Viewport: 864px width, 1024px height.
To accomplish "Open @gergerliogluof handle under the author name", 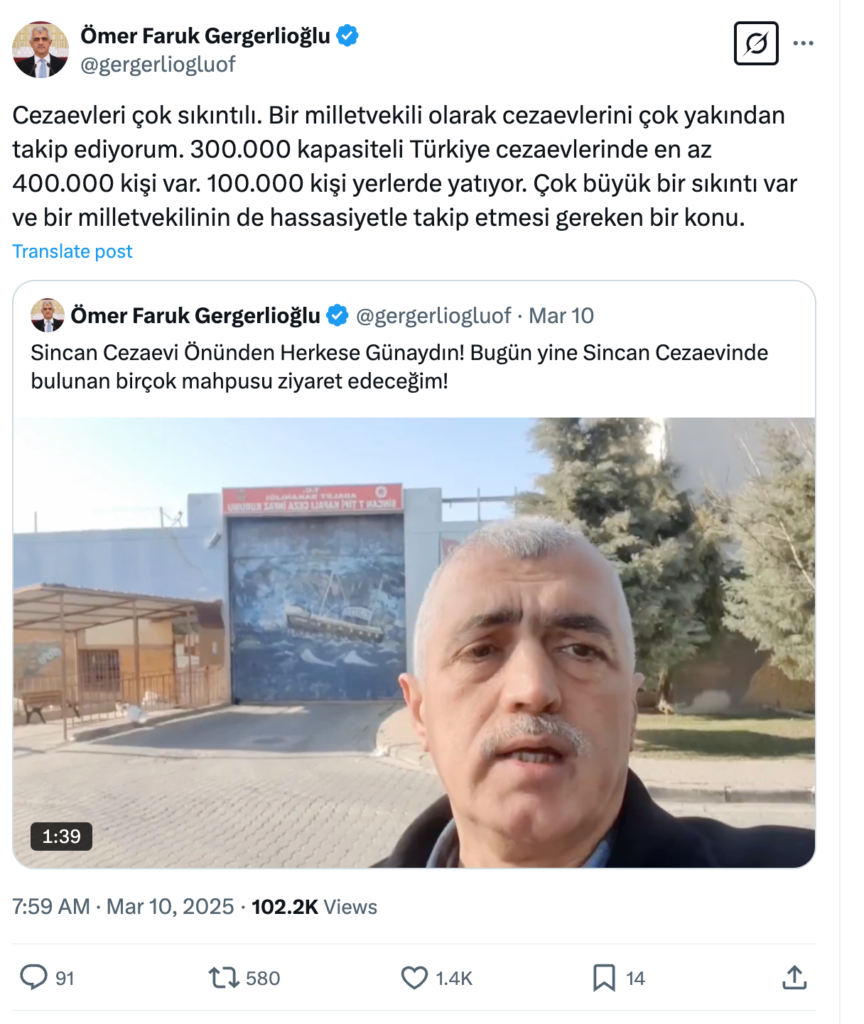I will point(157,65).
